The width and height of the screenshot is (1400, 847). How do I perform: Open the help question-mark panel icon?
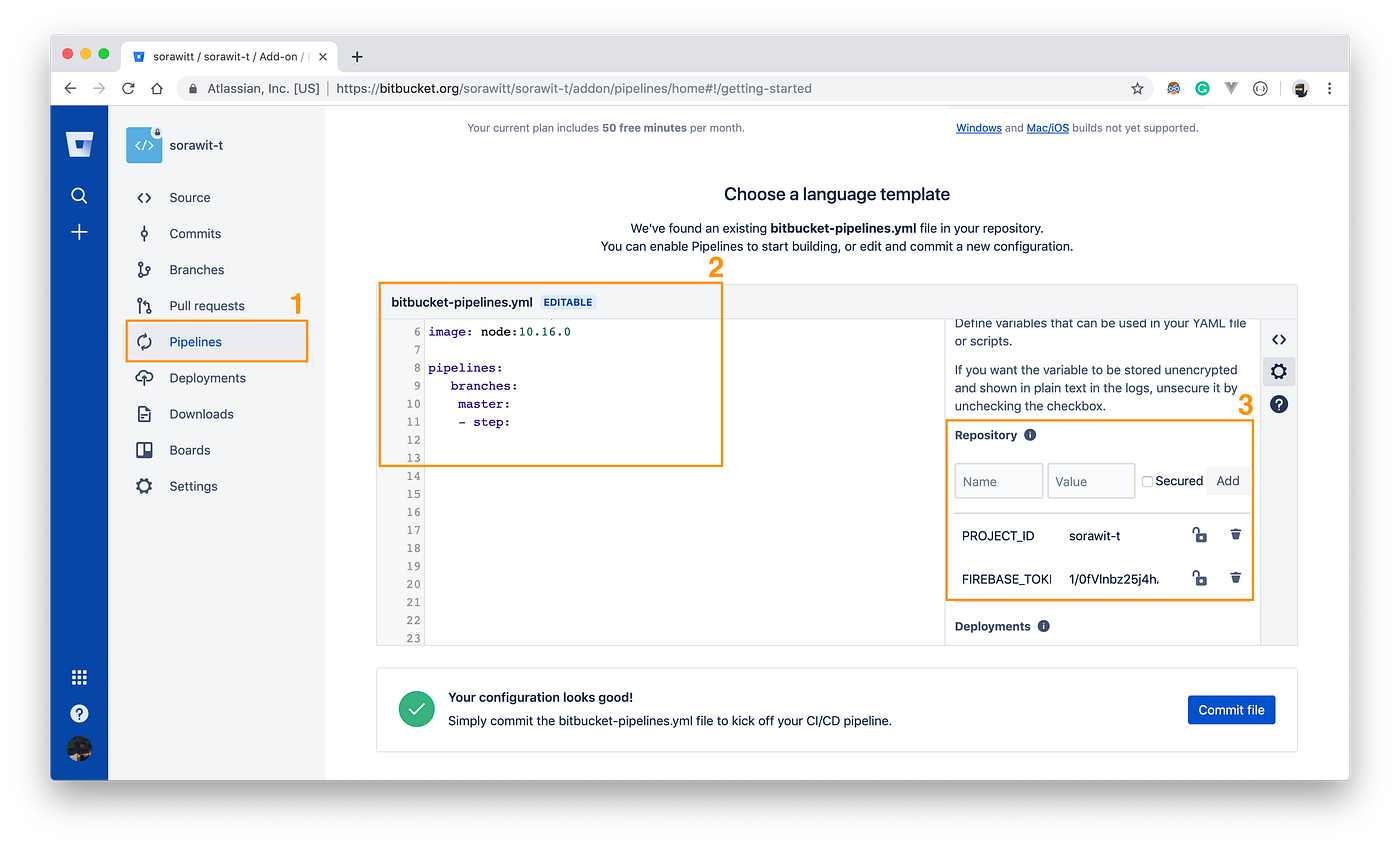pyautogui.click(x=1278, y=403)
